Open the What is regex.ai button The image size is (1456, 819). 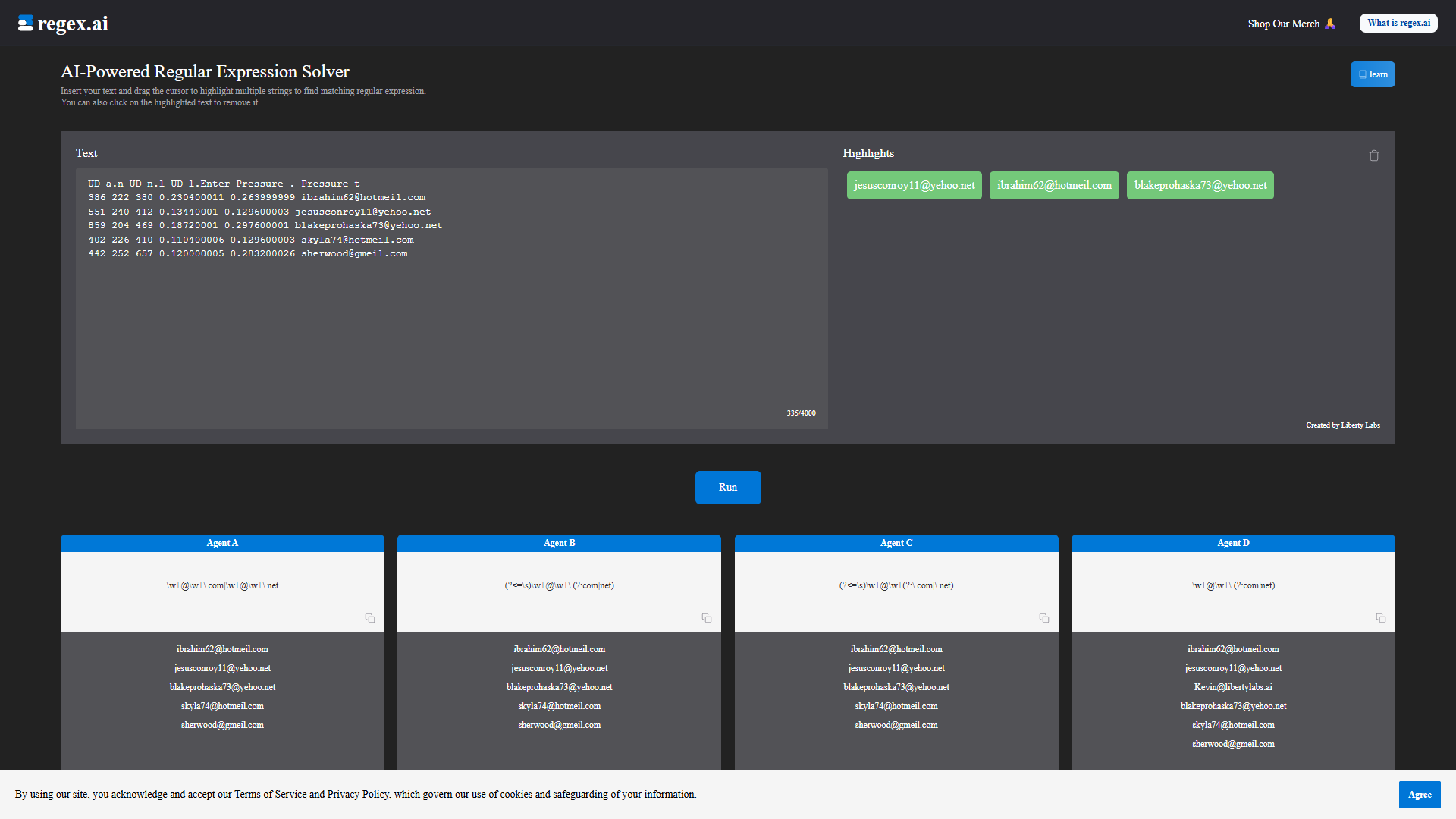tap(1398, 23)
